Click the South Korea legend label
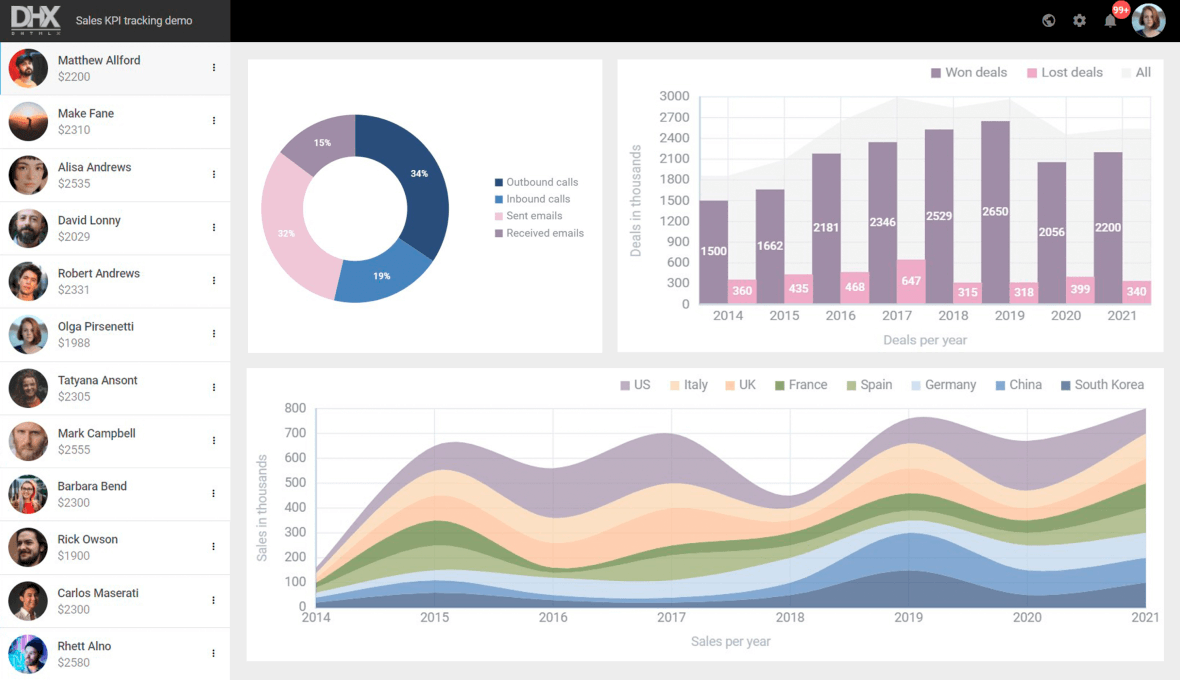This screenshot has height=680, width=1180. tap(1108, 385)
